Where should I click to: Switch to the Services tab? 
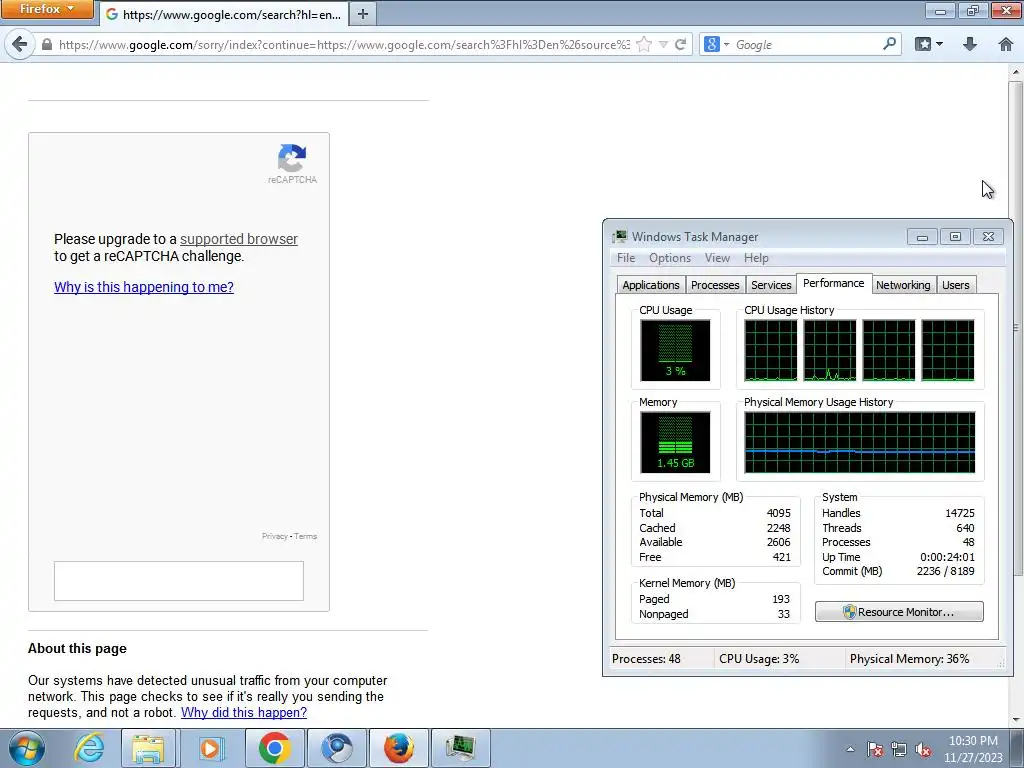point(771,285)
